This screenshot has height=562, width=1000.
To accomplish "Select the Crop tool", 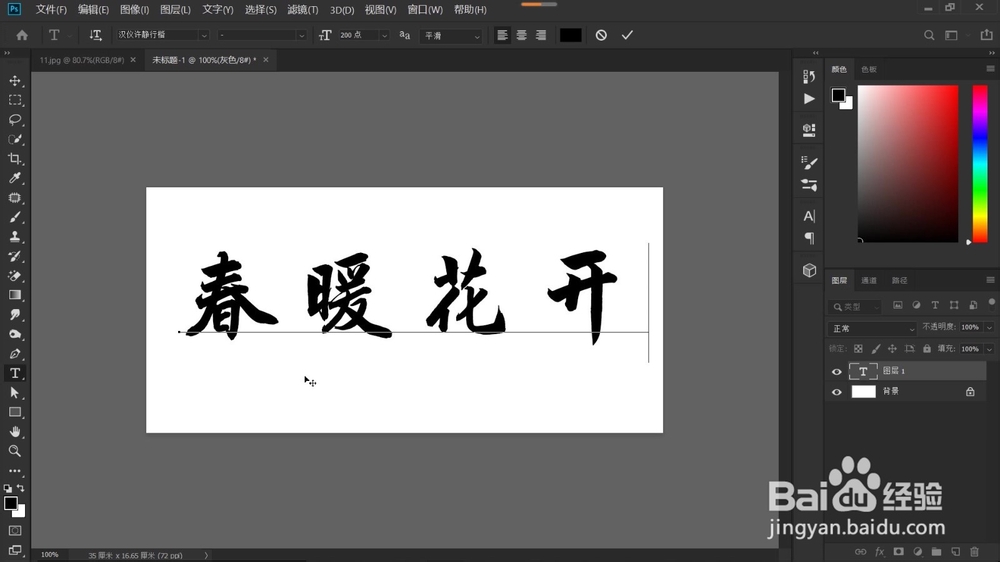I will (x=15, y=158).
